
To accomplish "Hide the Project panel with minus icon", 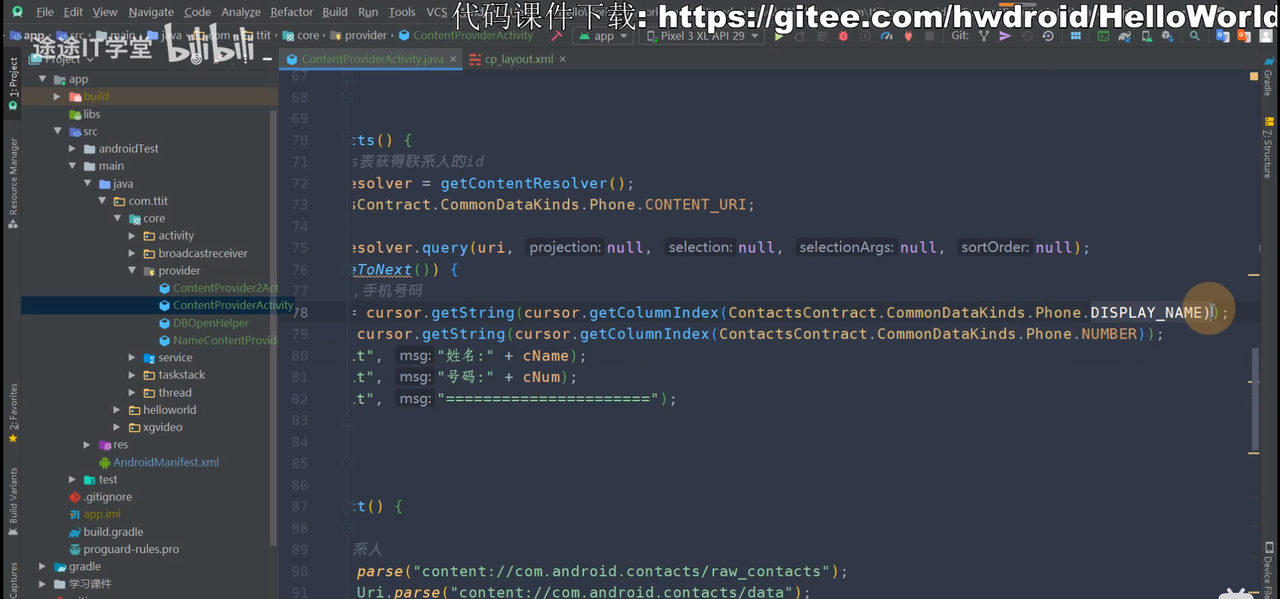I will (267, 59).
